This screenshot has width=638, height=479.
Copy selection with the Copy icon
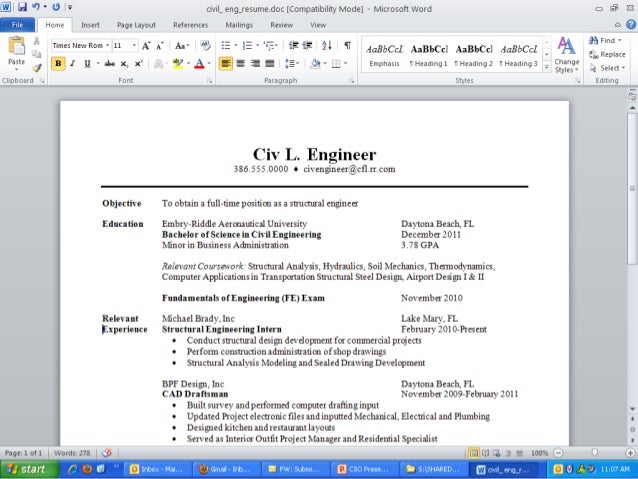(x=37, y=54)
